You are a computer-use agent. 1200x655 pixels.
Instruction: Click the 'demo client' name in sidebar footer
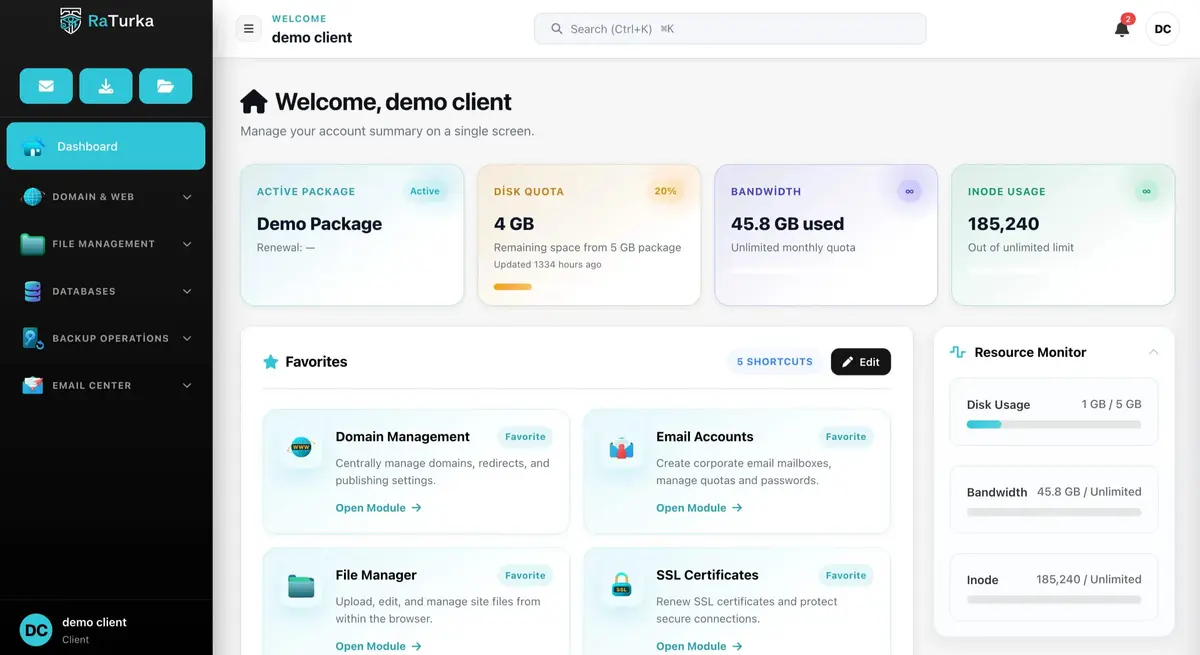[94, 622]
